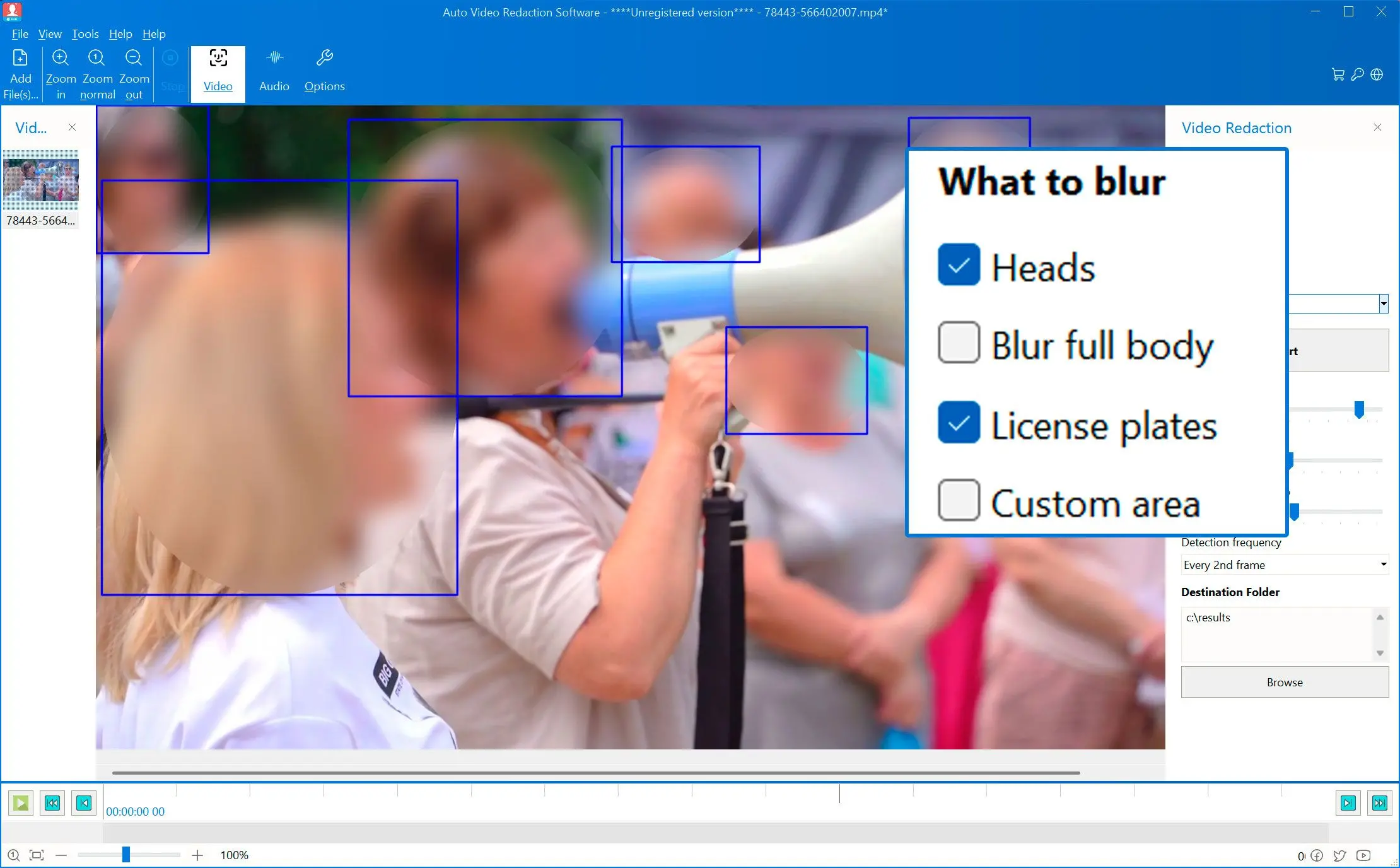Enable the Blur full body checkbox
The height and width of the screenshot is (868, 1400).
tap(959, 343)
